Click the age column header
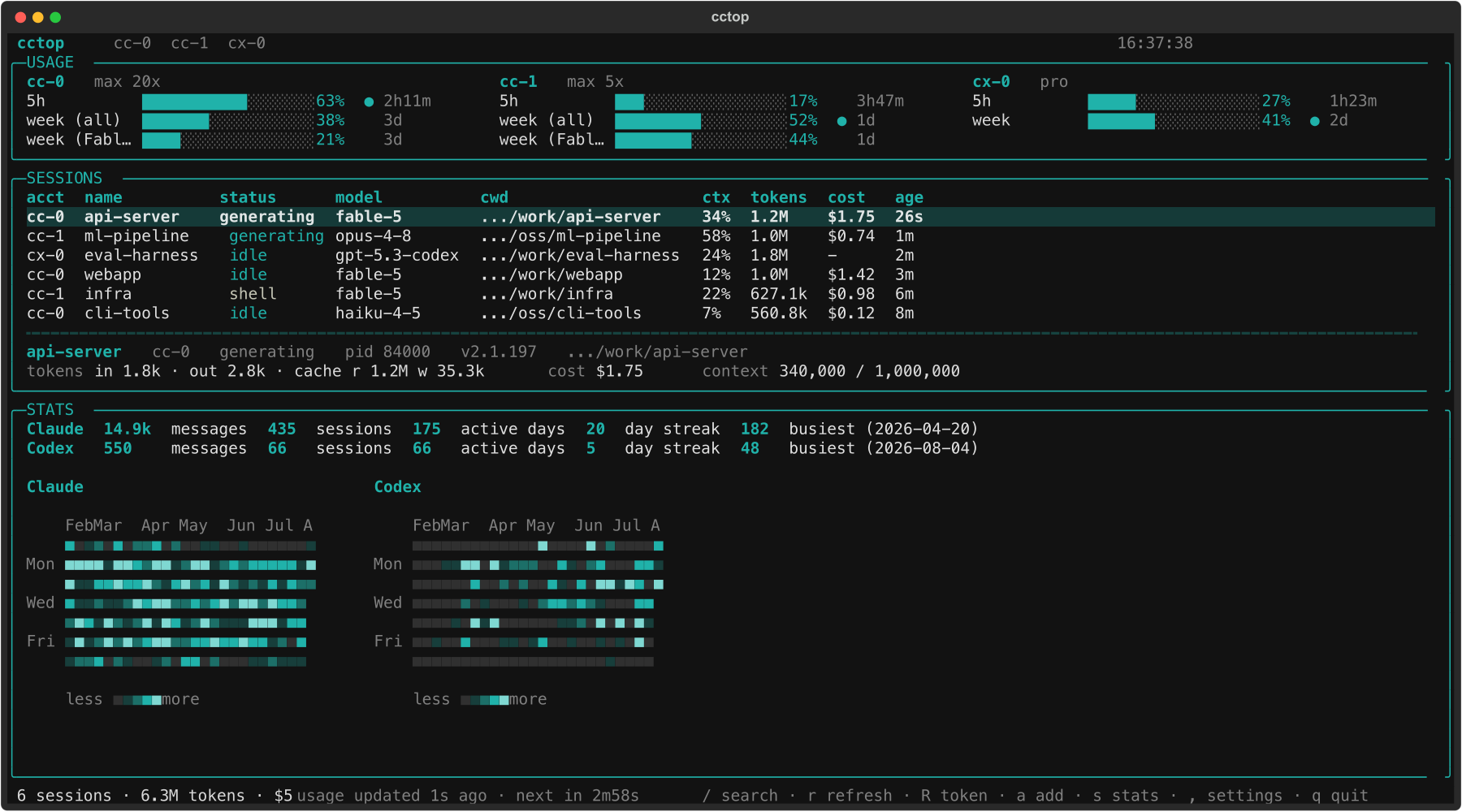1462x812 pixels. [x=910, y=197]
